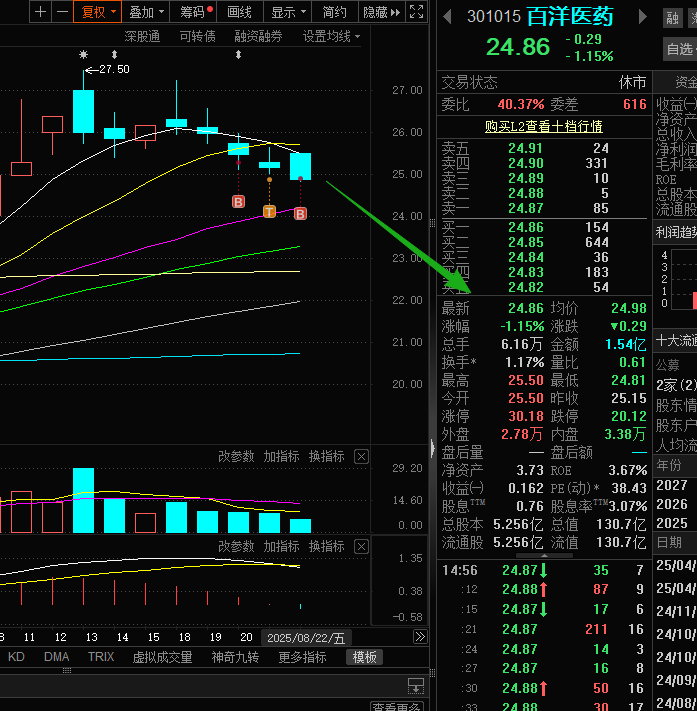Click the panel collapse icon at bottom

(416, 686)
